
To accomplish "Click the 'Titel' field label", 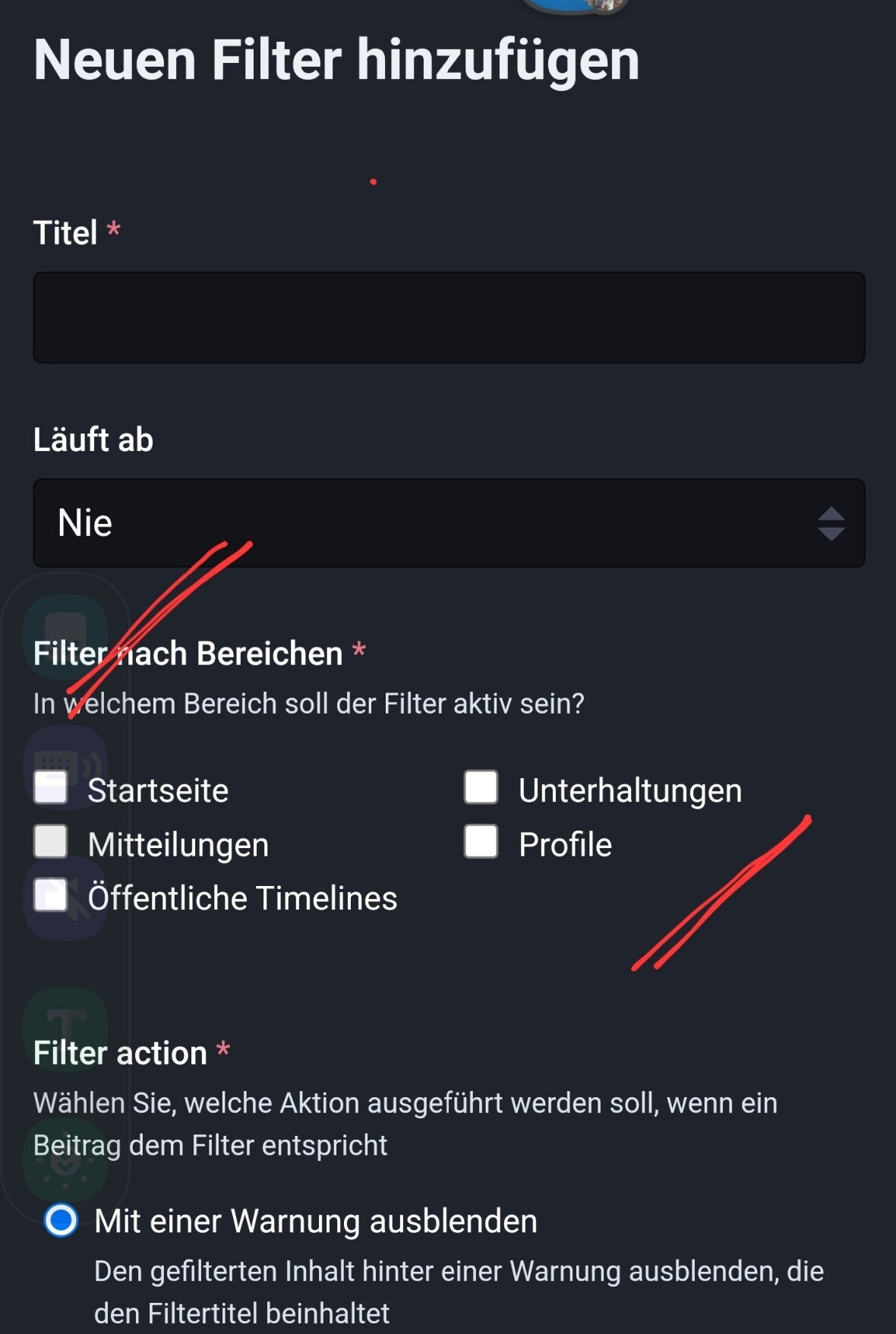I will [65, 232].
